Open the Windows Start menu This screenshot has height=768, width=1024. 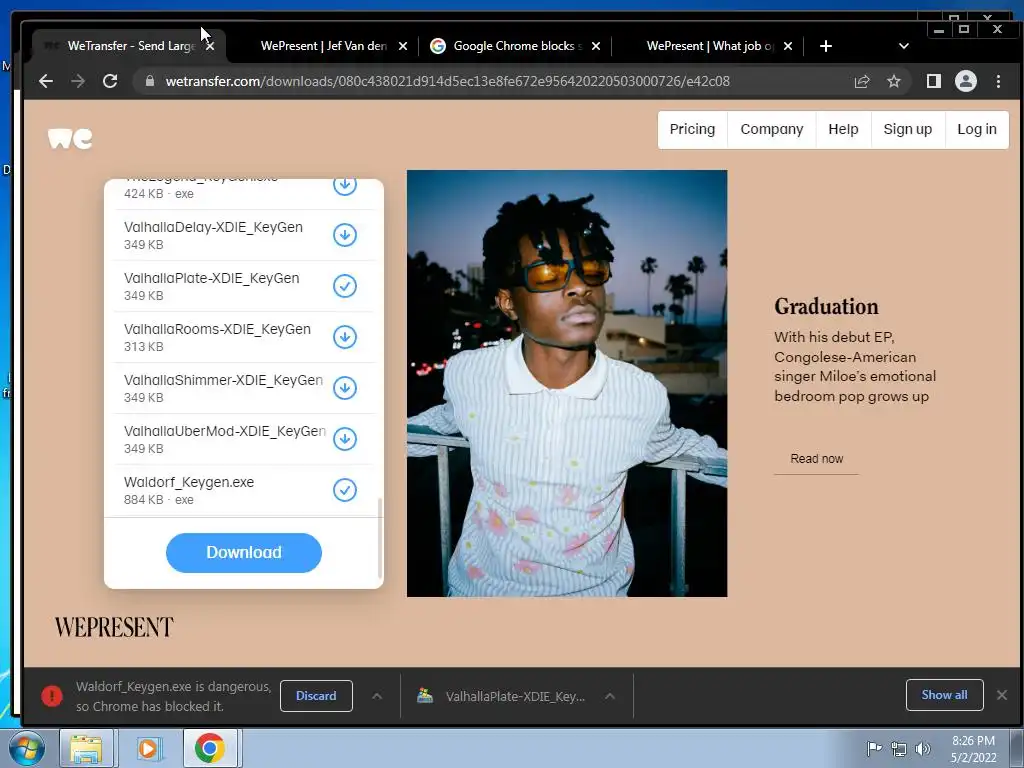point(27,748)
